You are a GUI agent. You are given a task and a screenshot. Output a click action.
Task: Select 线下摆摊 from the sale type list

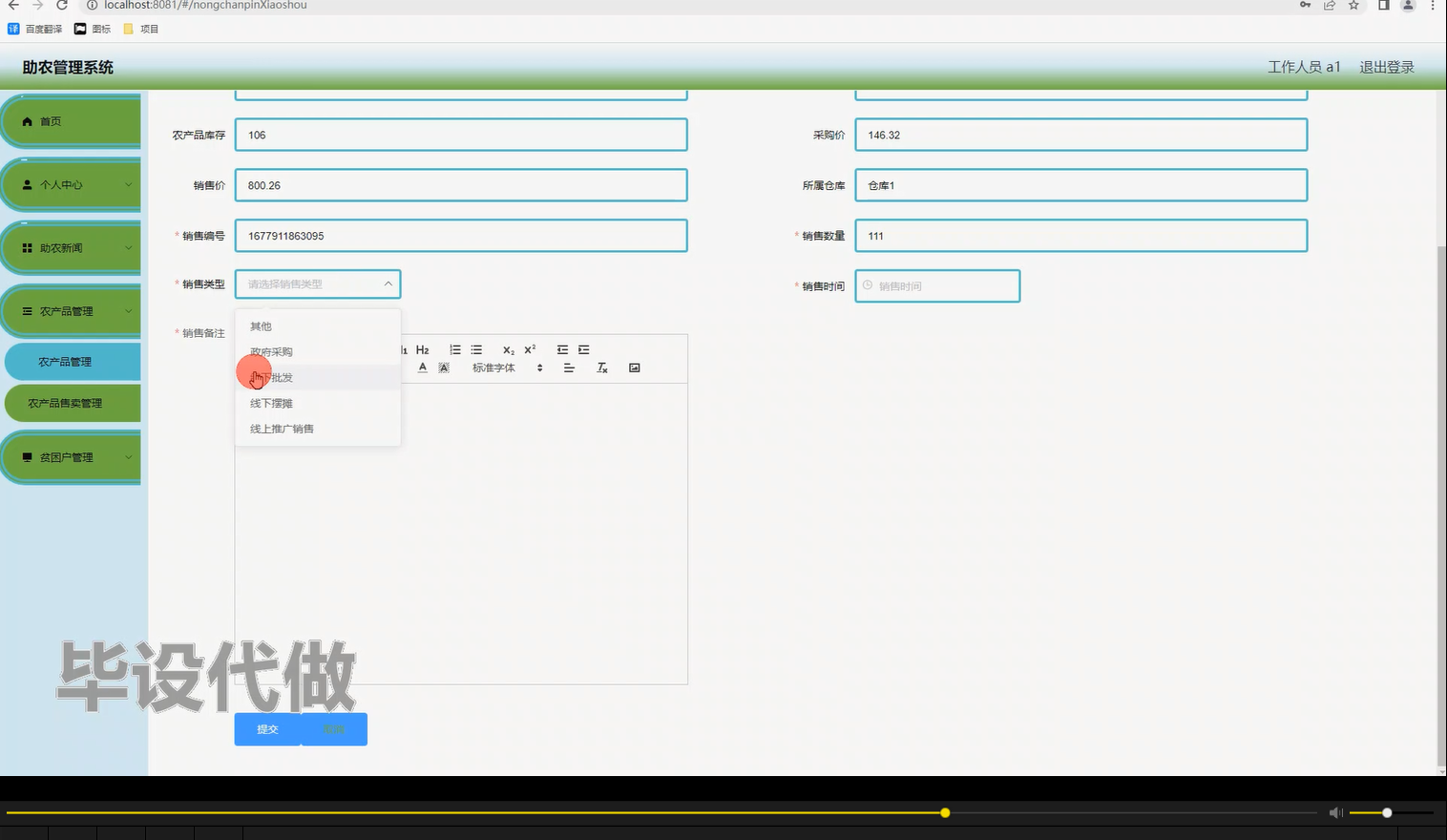tap(318, 404)
